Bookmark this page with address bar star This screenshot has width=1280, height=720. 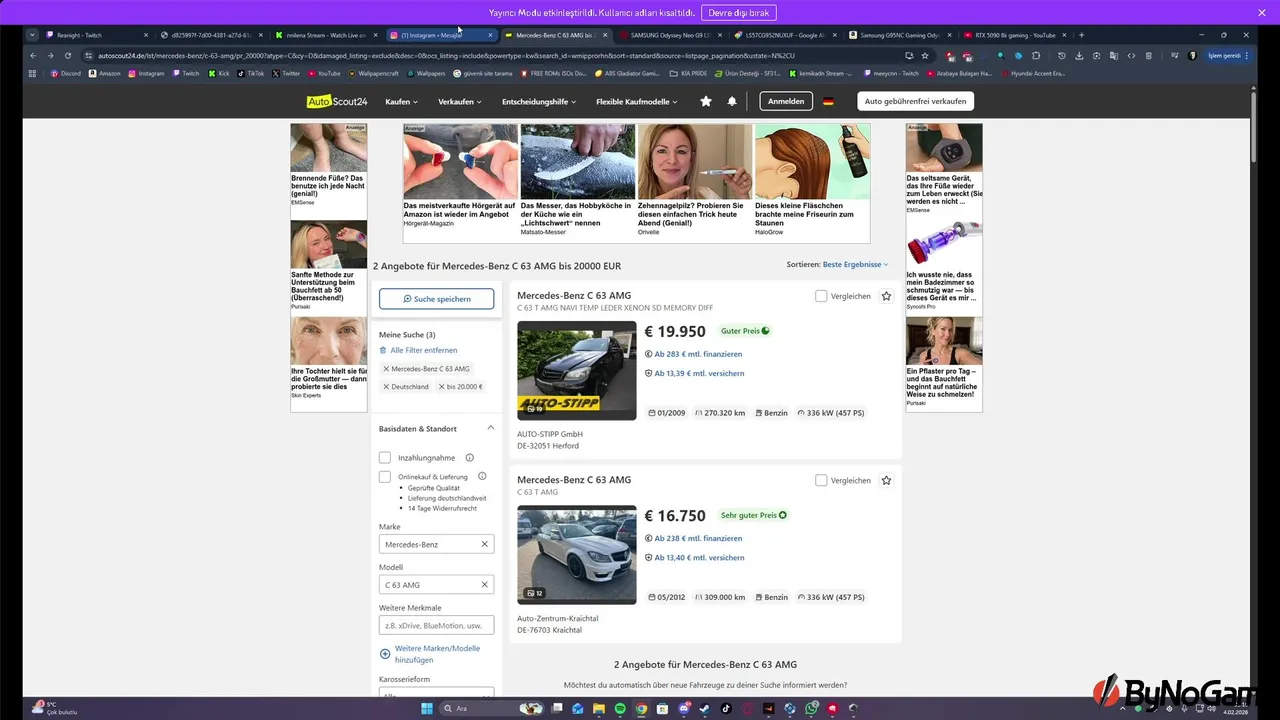[925, 55]
